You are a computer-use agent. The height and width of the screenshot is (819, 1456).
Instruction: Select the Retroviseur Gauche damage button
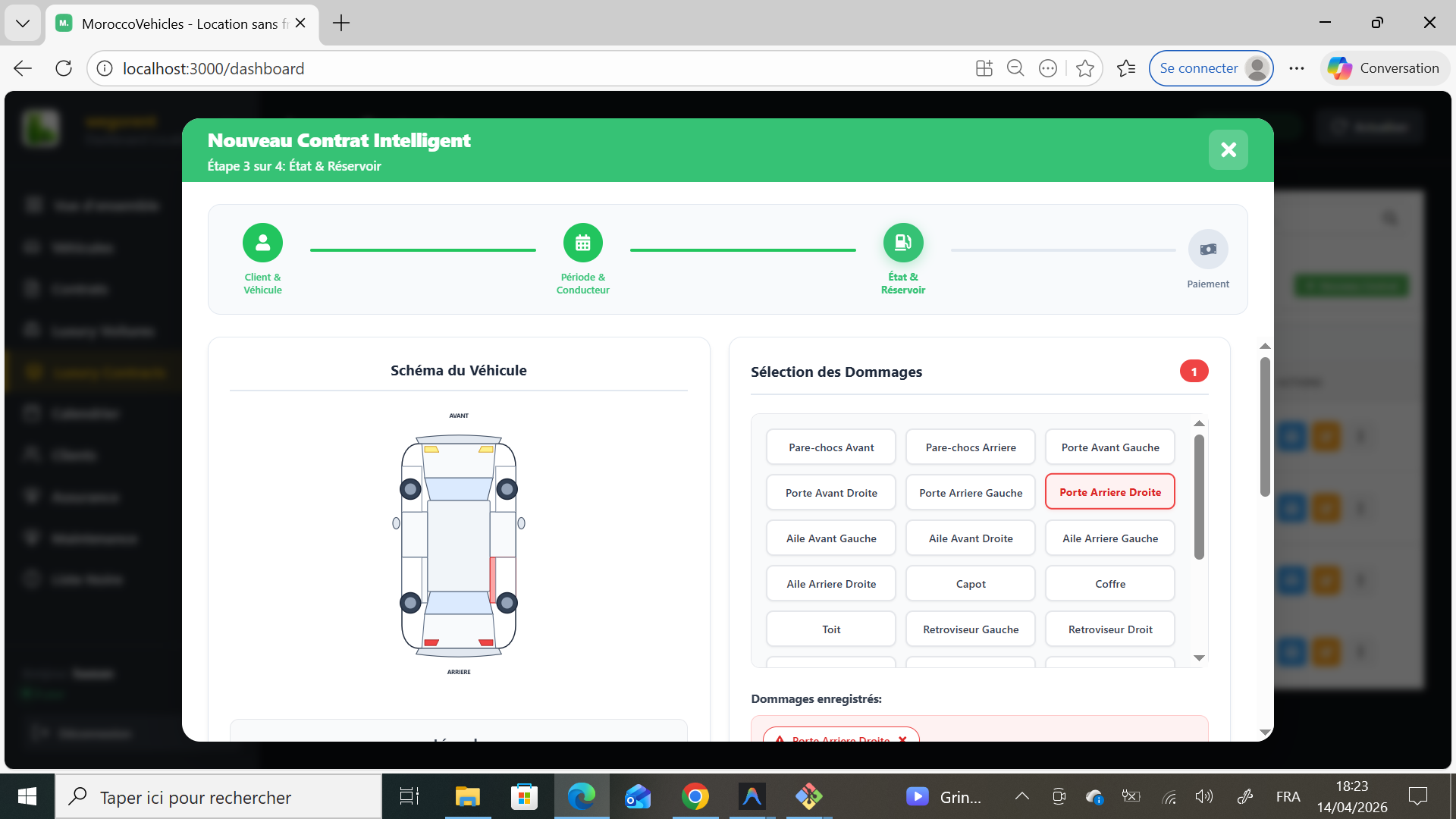point(971,629)
